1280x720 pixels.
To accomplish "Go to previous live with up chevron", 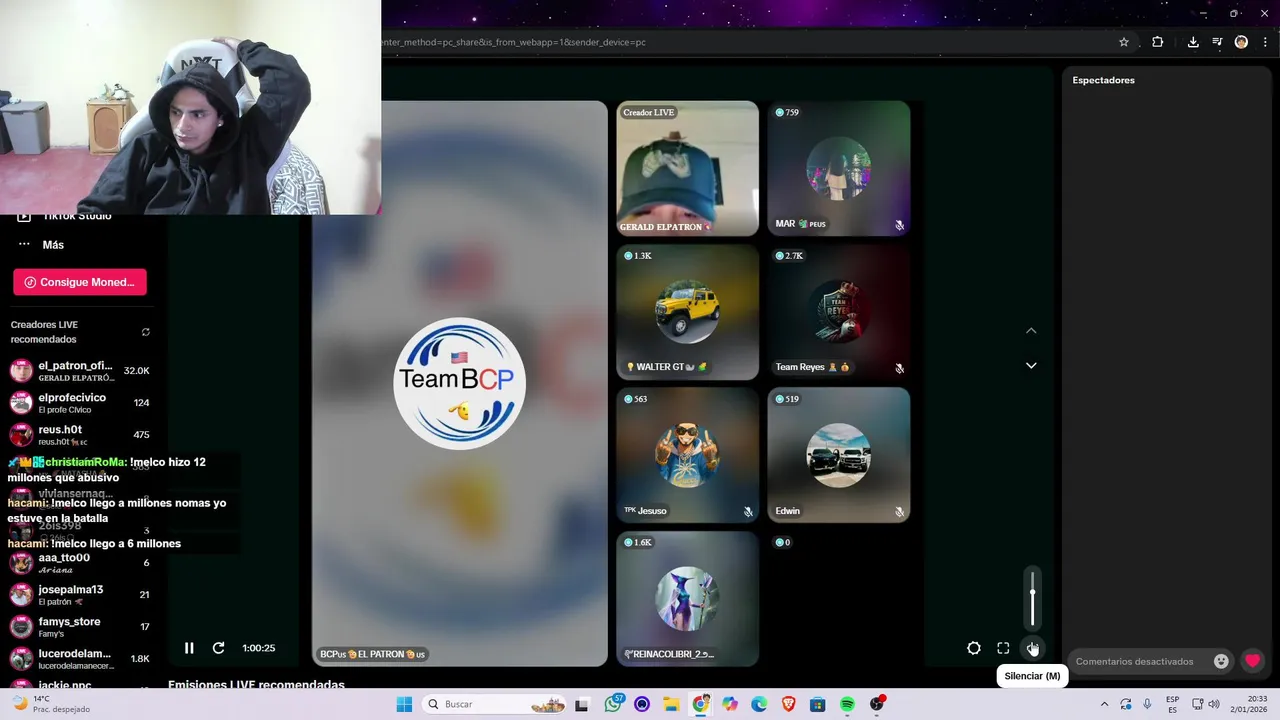I will point(1031,331).
